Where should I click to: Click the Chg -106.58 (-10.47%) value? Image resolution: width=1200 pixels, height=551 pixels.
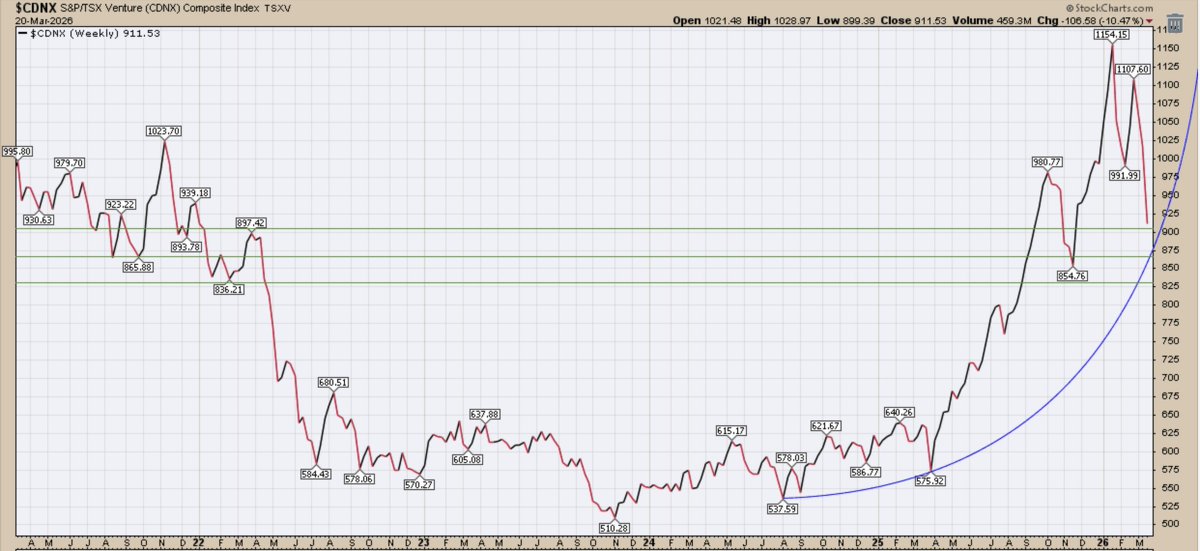click(x=1089, y=20)
